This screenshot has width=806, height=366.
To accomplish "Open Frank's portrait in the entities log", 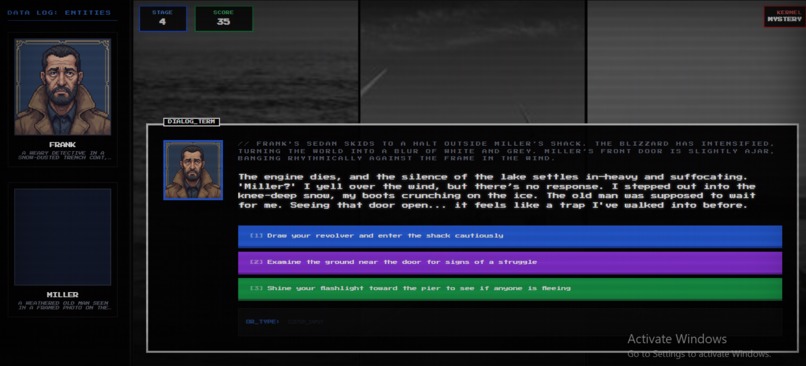I will coord(63,87).
